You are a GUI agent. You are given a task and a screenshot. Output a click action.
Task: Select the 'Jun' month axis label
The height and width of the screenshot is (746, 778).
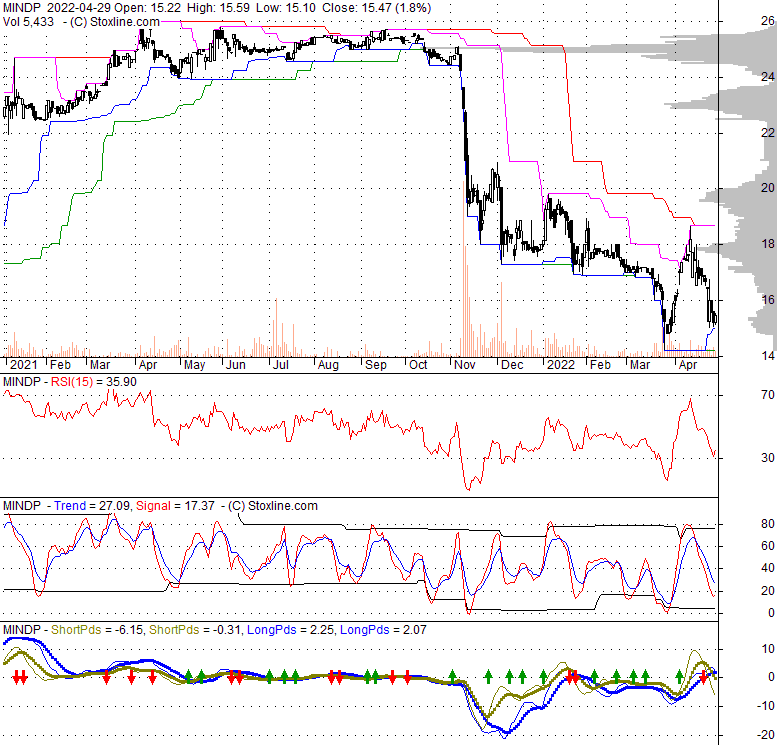pyautogui.click(x=236, y=365)
